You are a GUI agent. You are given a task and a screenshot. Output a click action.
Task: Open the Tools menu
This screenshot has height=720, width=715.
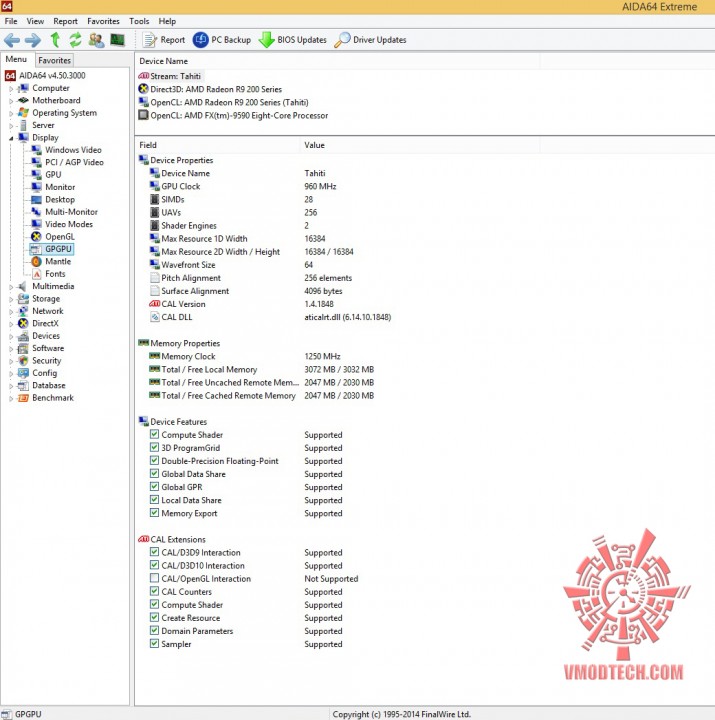[x=139, y=21]
